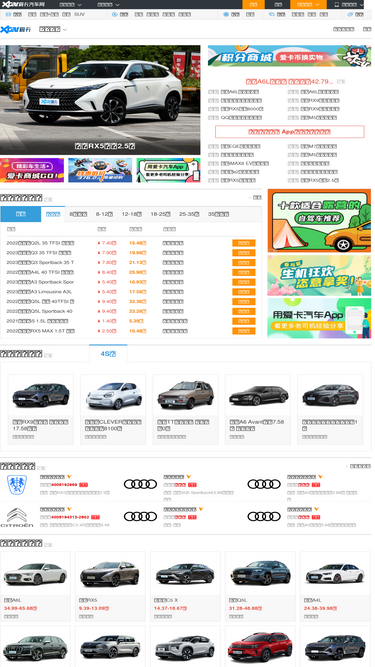
Task: Click the mobile phone icon in the top bar
Action: pos(337,5)
